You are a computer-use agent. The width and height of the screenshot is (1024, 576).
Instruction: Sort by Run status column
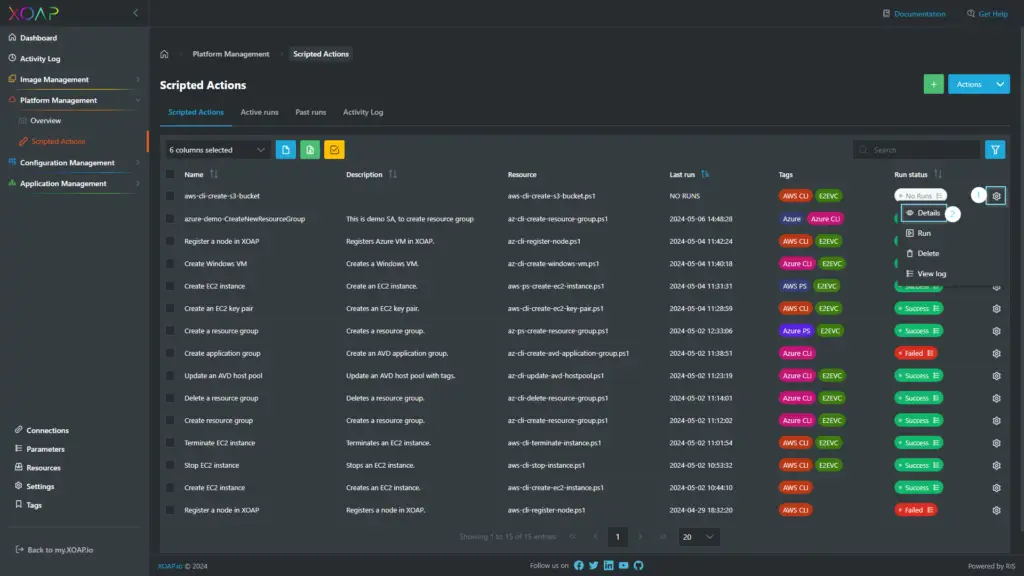coord(938,174)
